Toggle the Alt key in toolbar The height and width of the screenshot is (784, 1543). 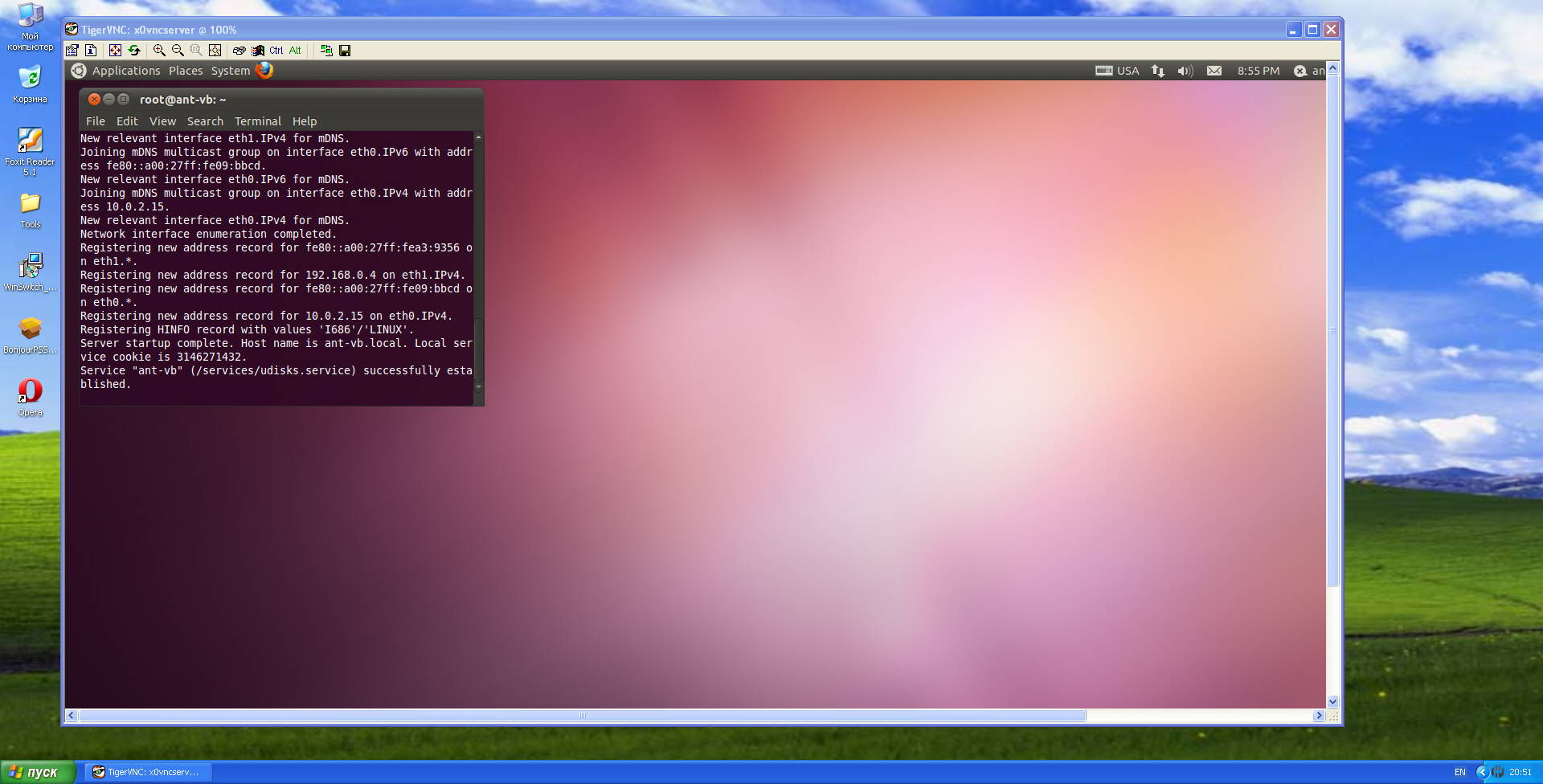tap(295, 51)
